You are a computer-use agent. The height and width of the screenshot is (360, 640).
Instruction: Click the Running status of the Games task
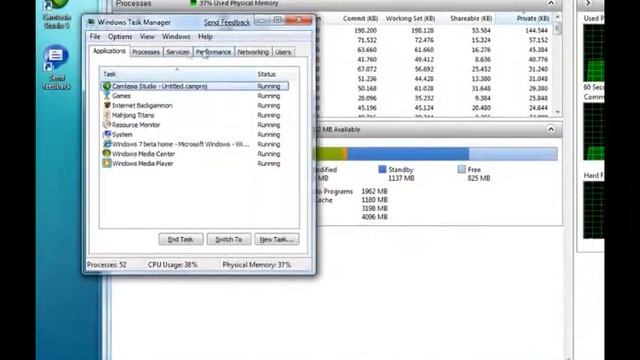click(269, 96)
